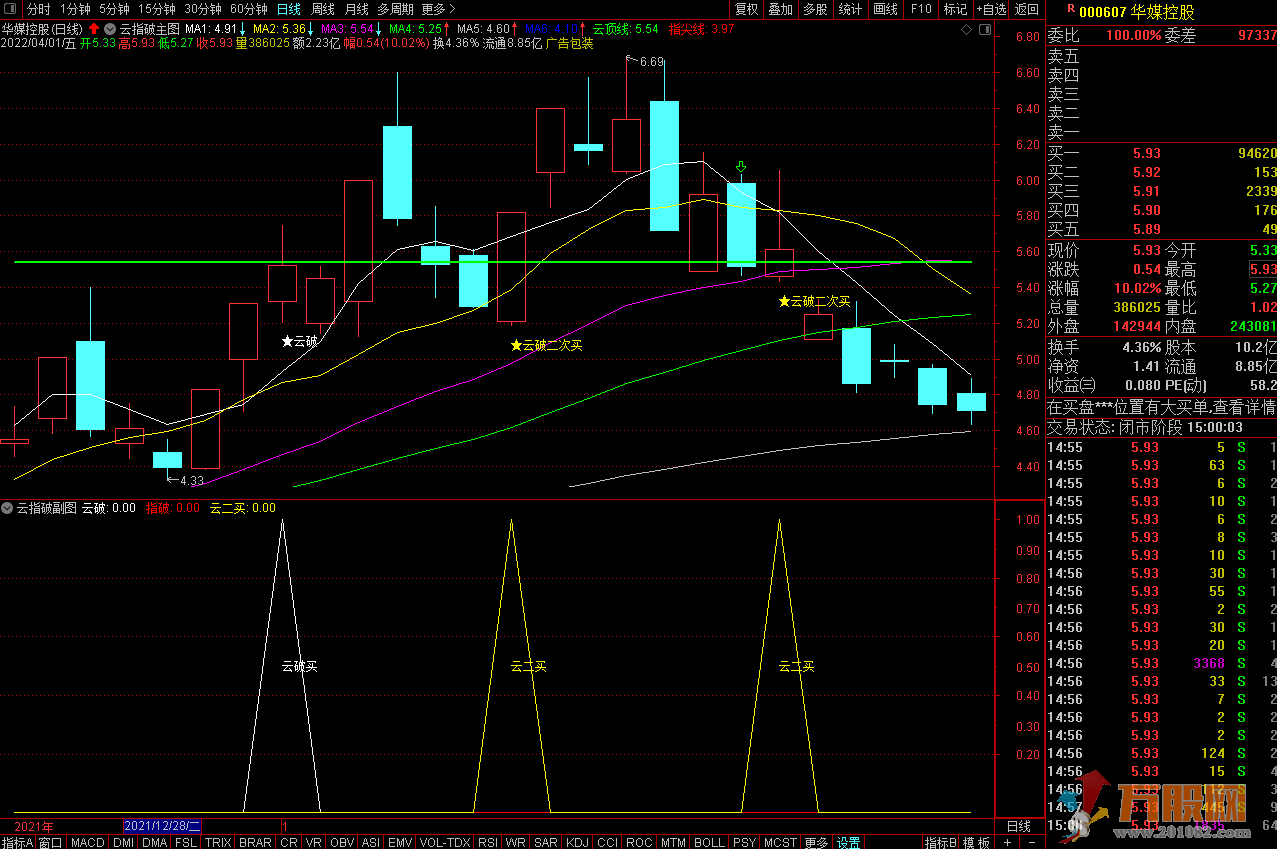
Task: Open the 云指破主图 indicator dropdown arrow
Action: (110, 29)
